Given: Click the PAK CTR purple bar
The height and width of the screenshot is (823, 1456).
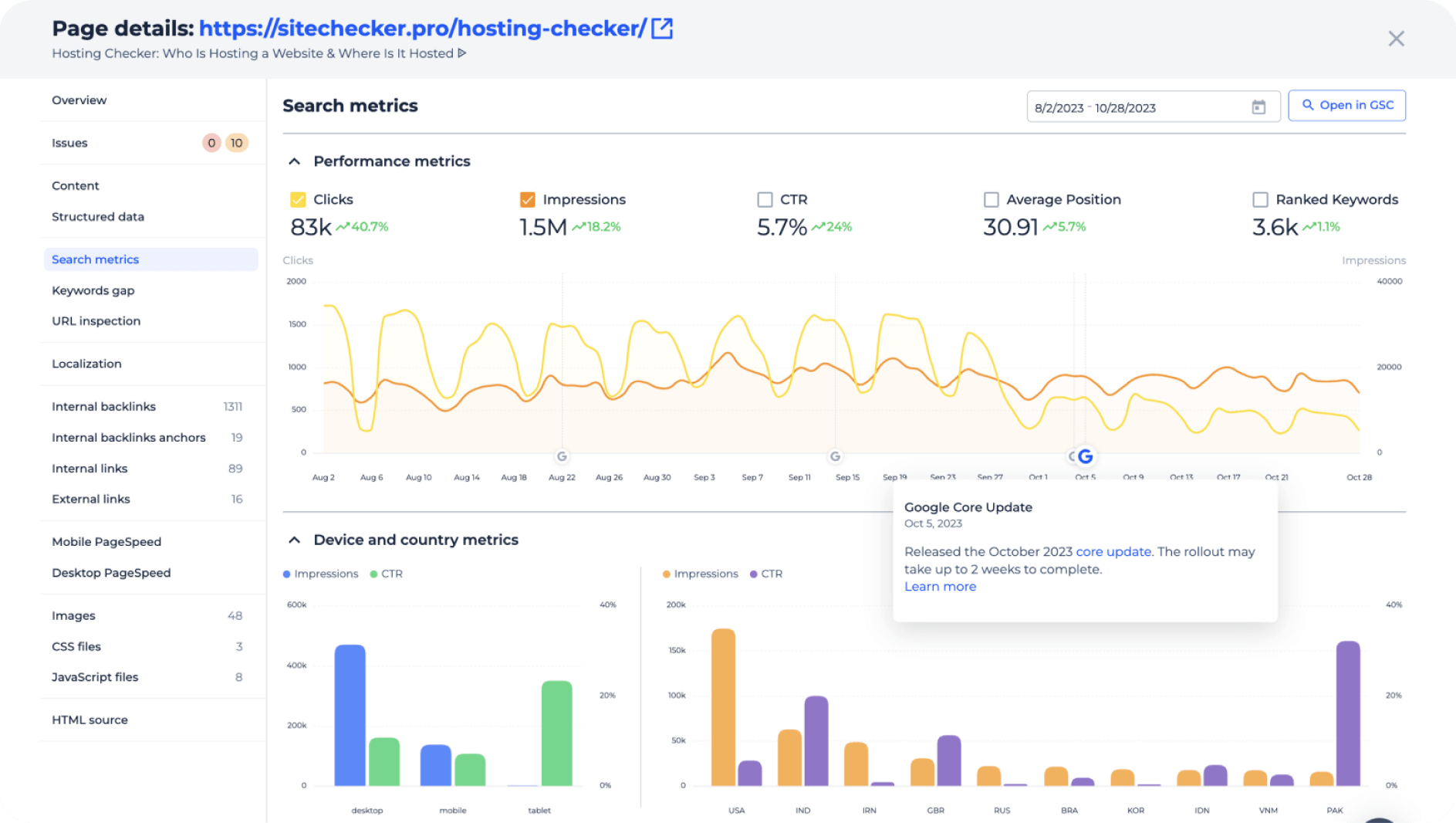Looking at the screenshot, I should click(x=1348, y=713).
